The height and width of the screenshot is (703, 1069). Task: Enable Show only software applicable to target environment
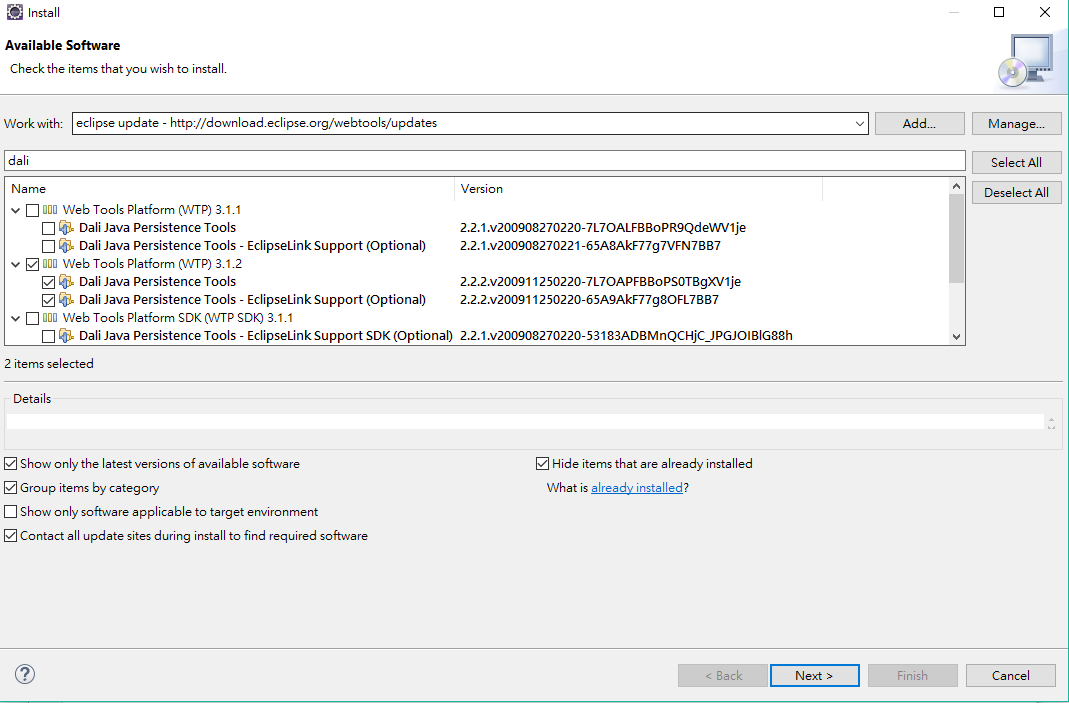(11, 512)
